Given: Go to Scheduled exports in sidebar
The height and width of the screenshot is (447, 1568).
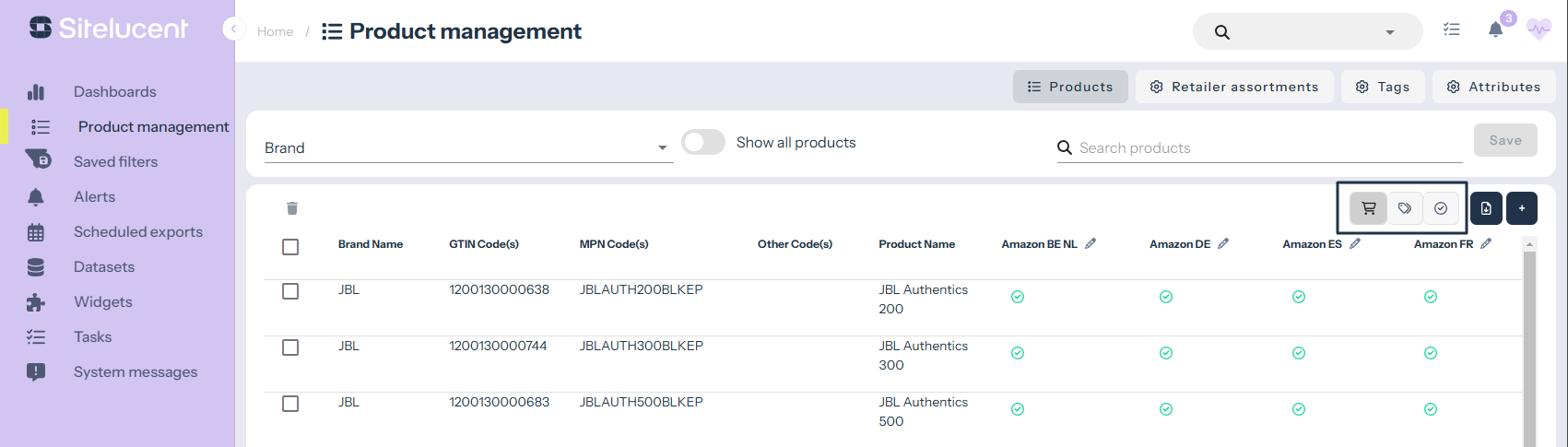Looking at the screenshot, I should point(137,232).
